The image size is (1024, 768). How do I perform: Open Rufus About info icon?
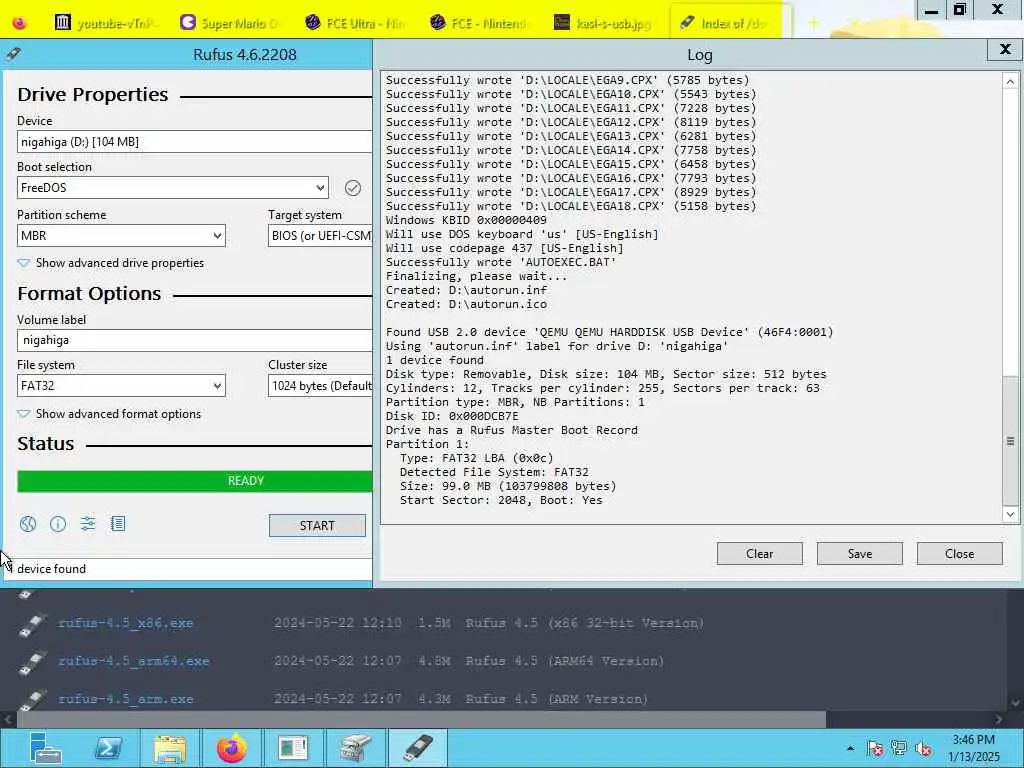[x=58, y=524]
